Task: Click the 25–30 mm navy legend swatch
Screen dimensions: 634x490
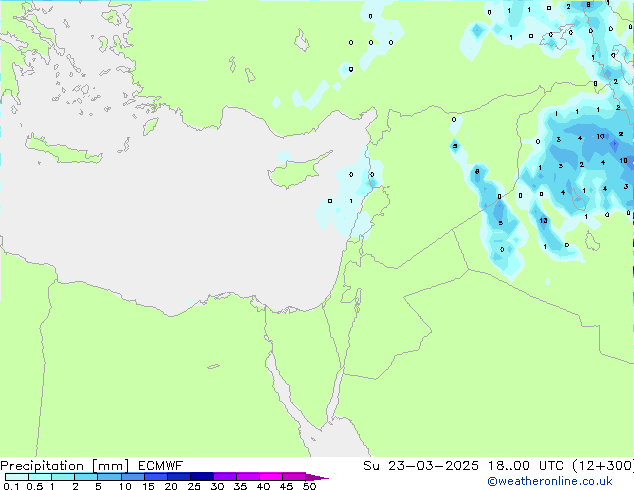Action: [201, 477]
